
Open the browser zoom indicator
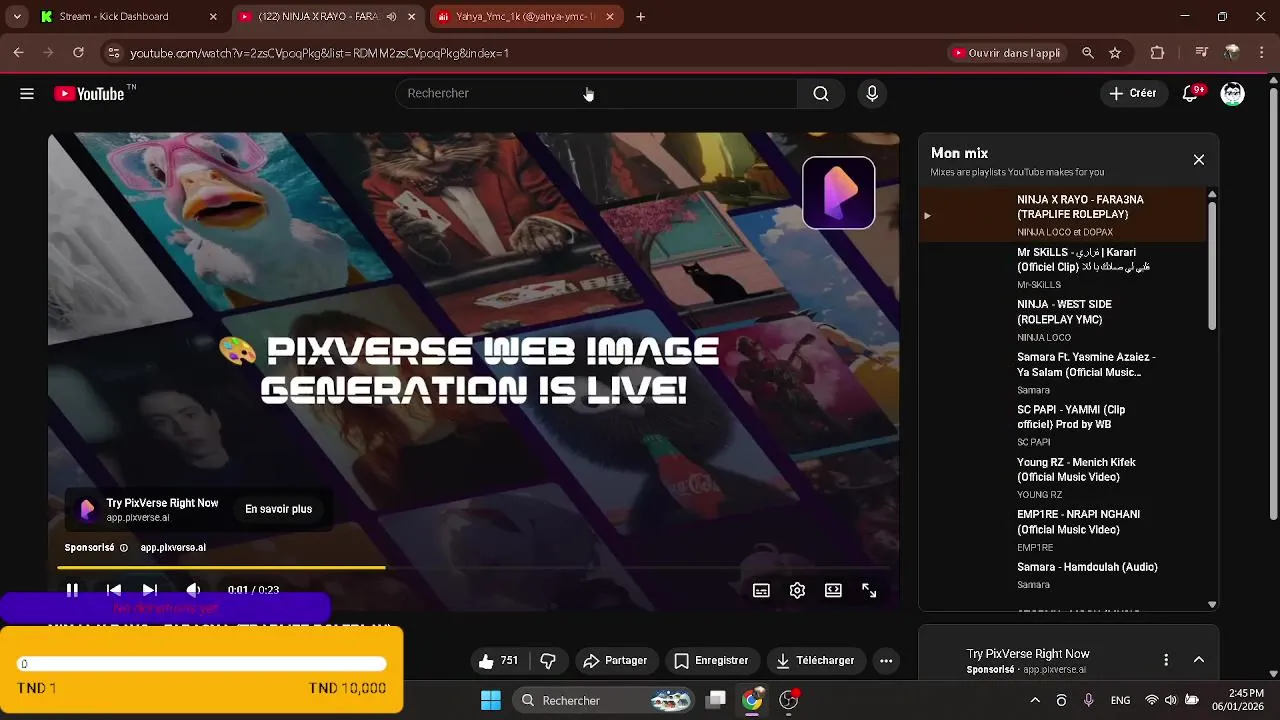tap(1087, 53)
